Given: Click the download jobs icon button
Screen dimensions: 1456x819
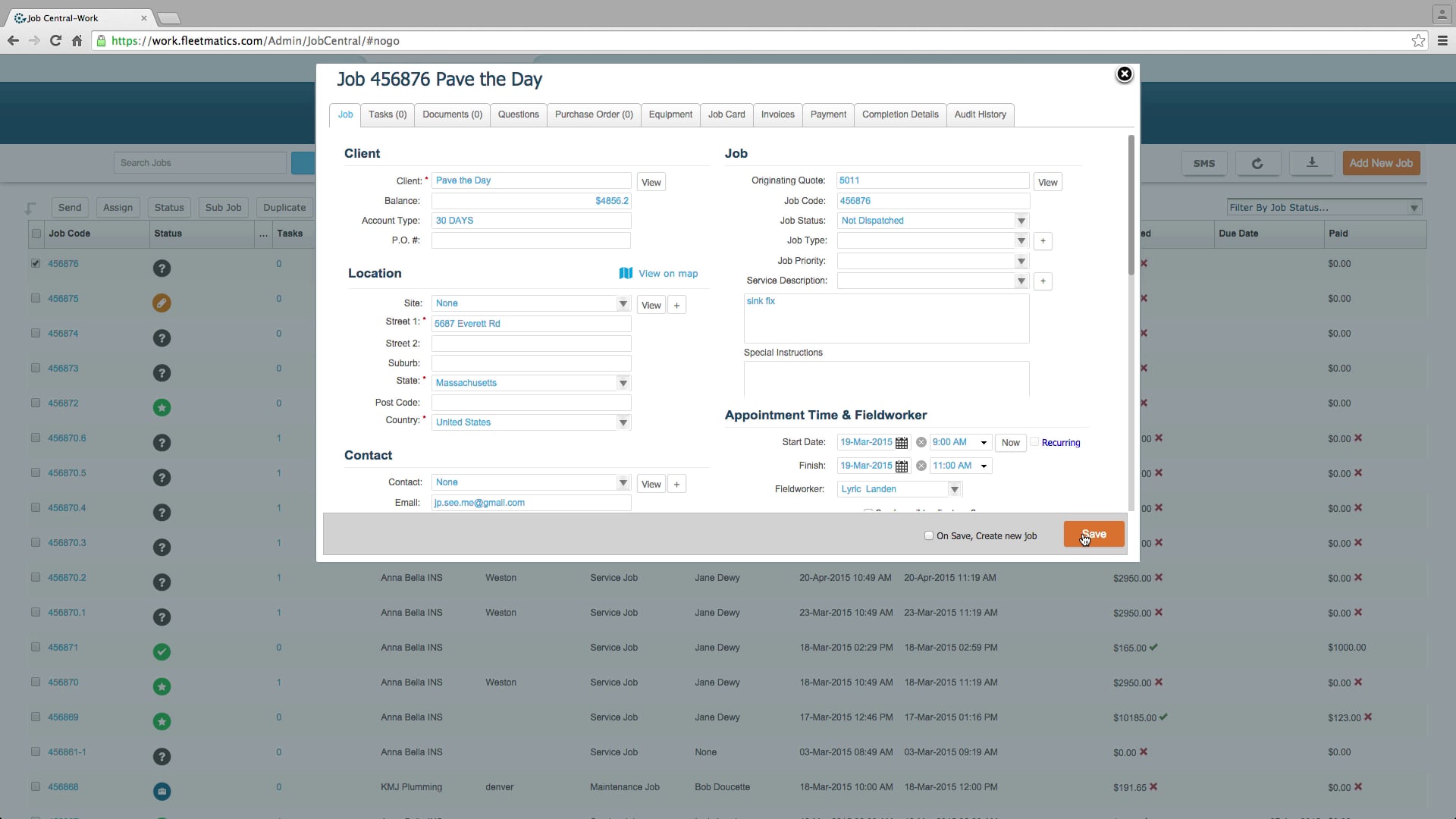Looking at the screenshot, I should 1312,163.
